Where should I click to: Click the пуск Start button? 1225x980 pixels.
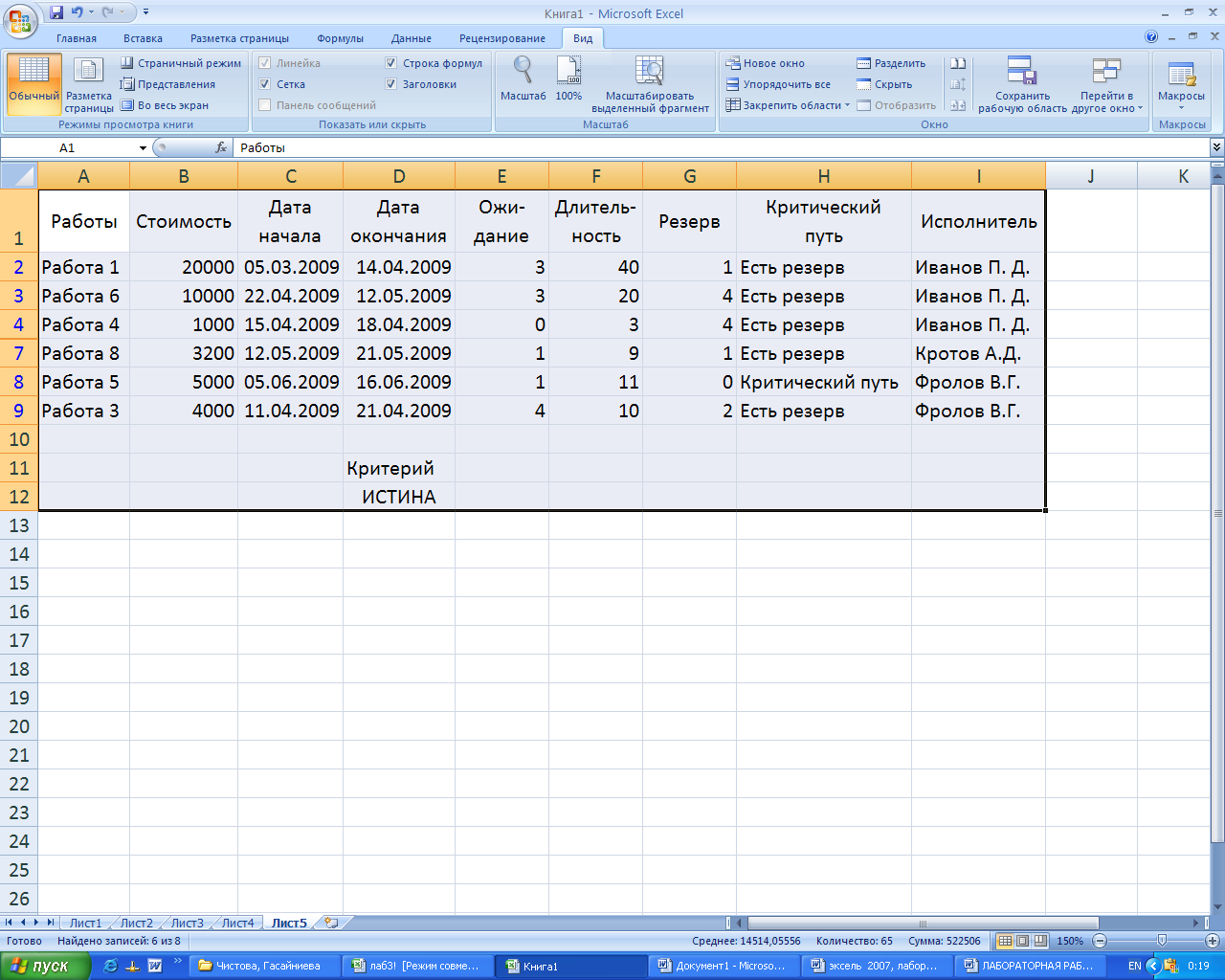(x=45, y=966)
